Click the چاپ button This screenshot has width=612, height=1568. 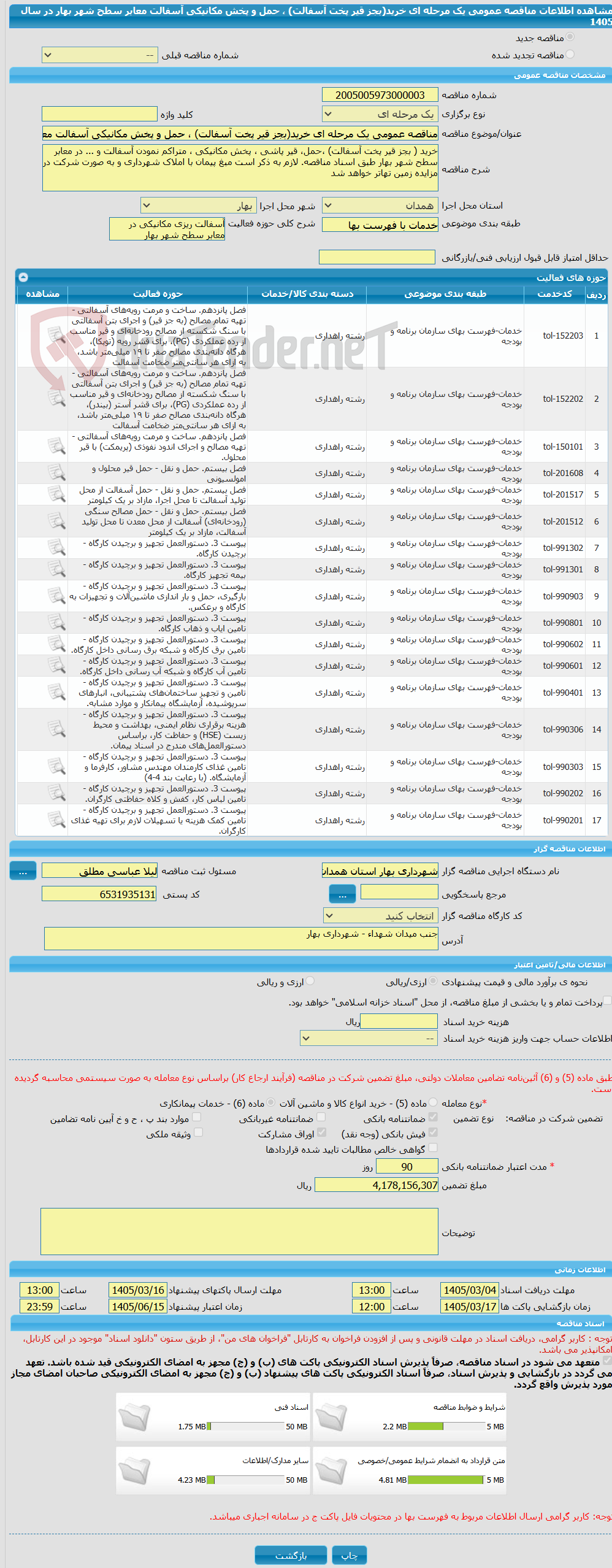pyautogui.click(x=350, y=1555)
